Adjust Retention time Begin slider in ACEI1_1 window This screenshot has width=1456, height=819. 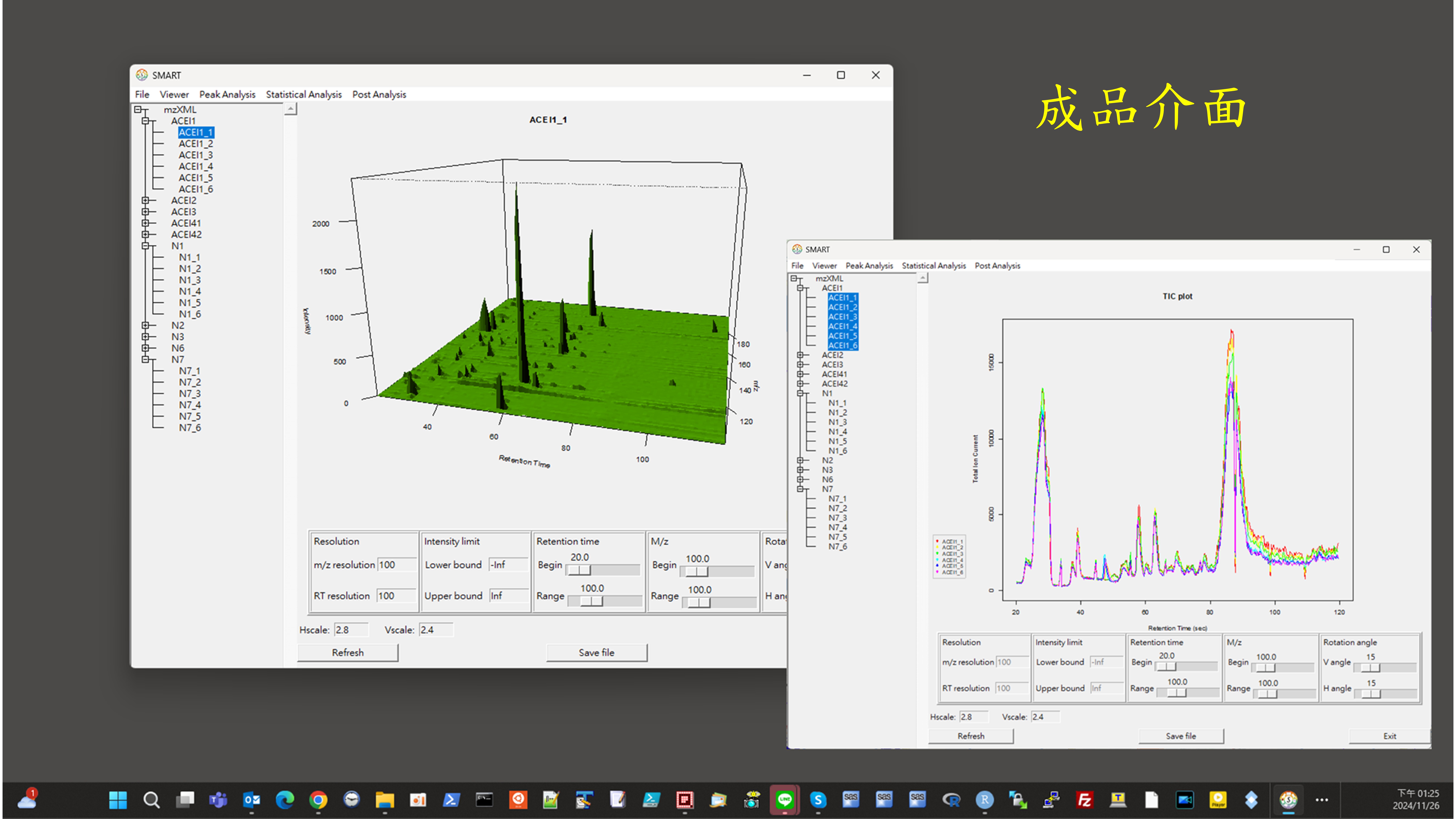click(x=603, y=570)
